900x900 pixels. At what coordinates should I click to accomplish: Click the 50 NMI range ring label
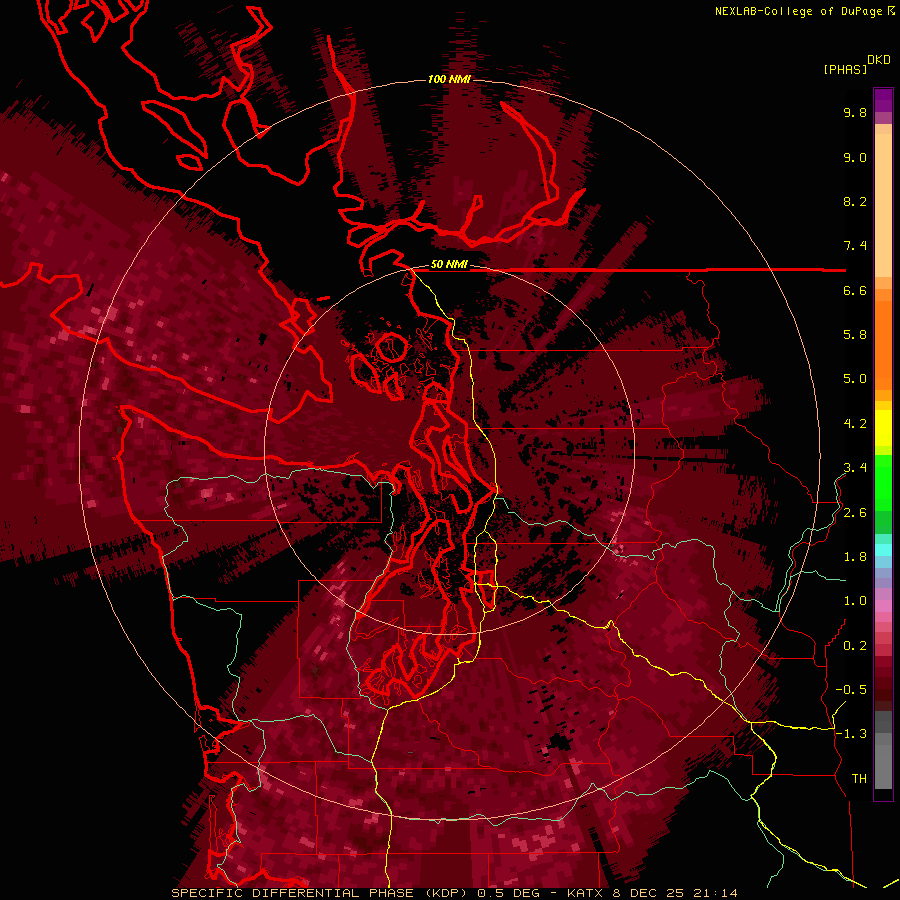coord(449,265)
